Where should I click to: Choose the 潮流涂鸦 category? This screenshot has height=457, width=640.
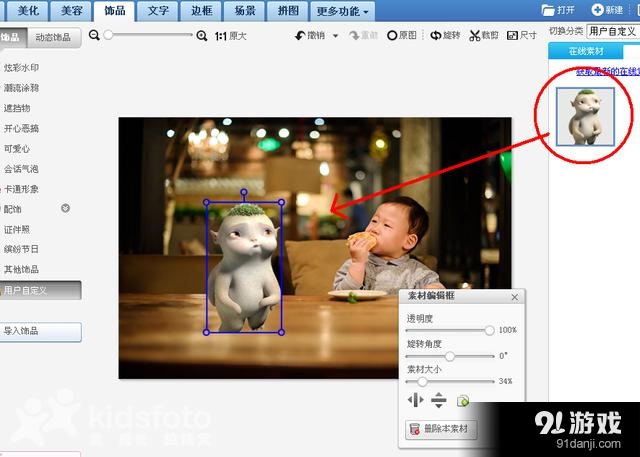pos(21,88)
